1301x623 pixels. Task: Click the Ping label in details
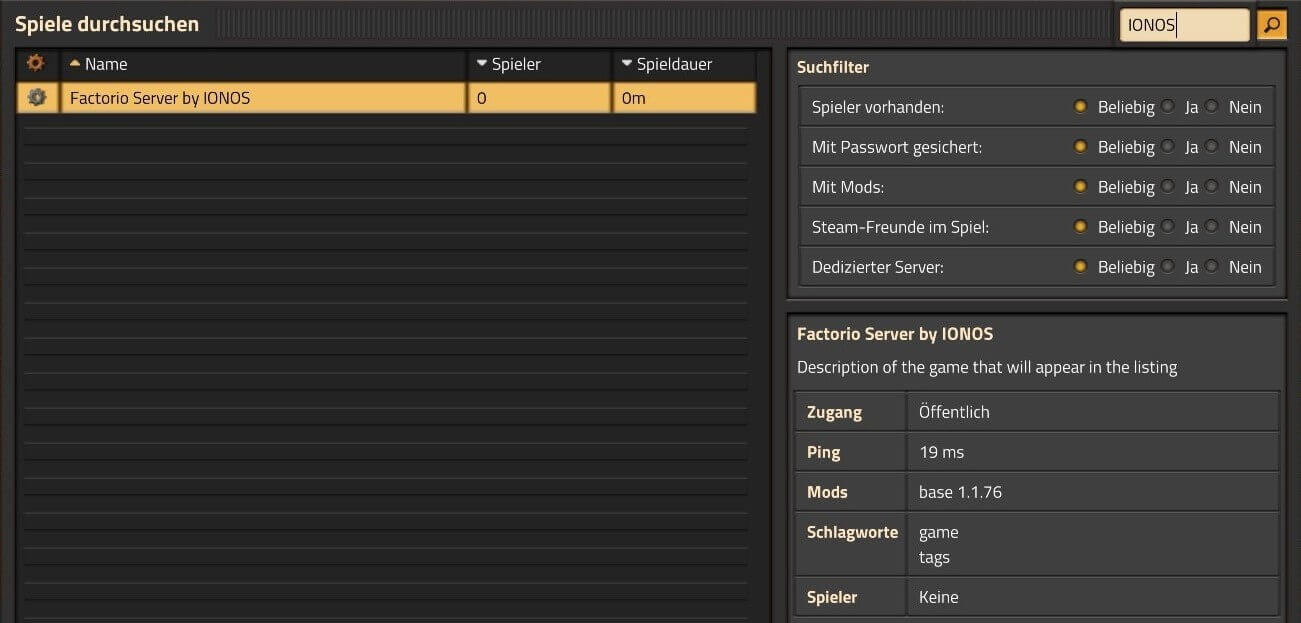pyautogui.click(x=824, y=452)
